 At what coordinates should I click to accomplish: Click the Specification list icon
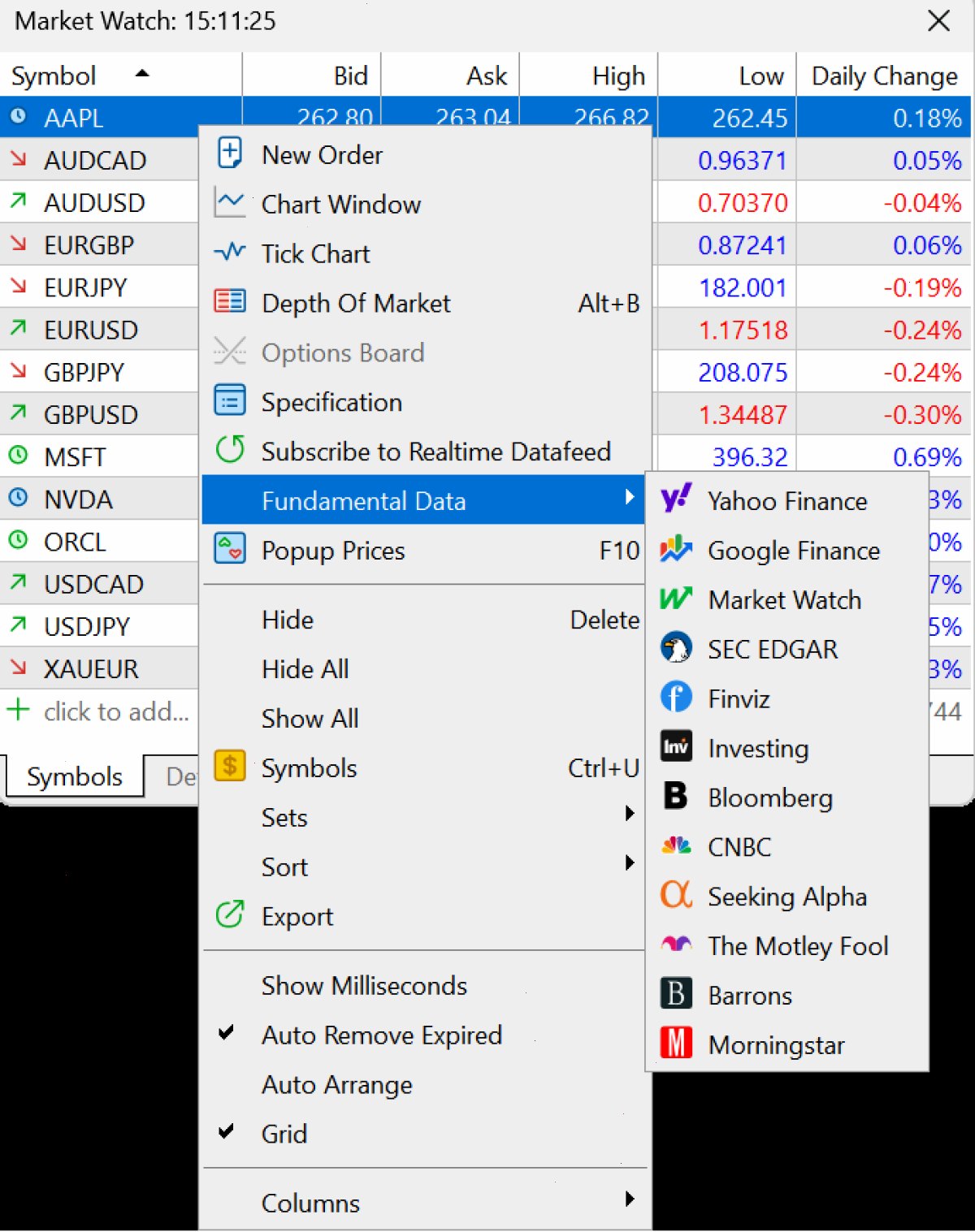coord(230,401)
